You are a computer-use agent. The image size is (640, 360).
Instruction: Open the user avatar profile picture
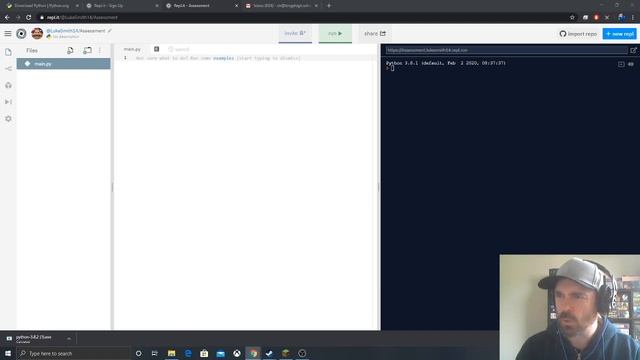point(37,33)
